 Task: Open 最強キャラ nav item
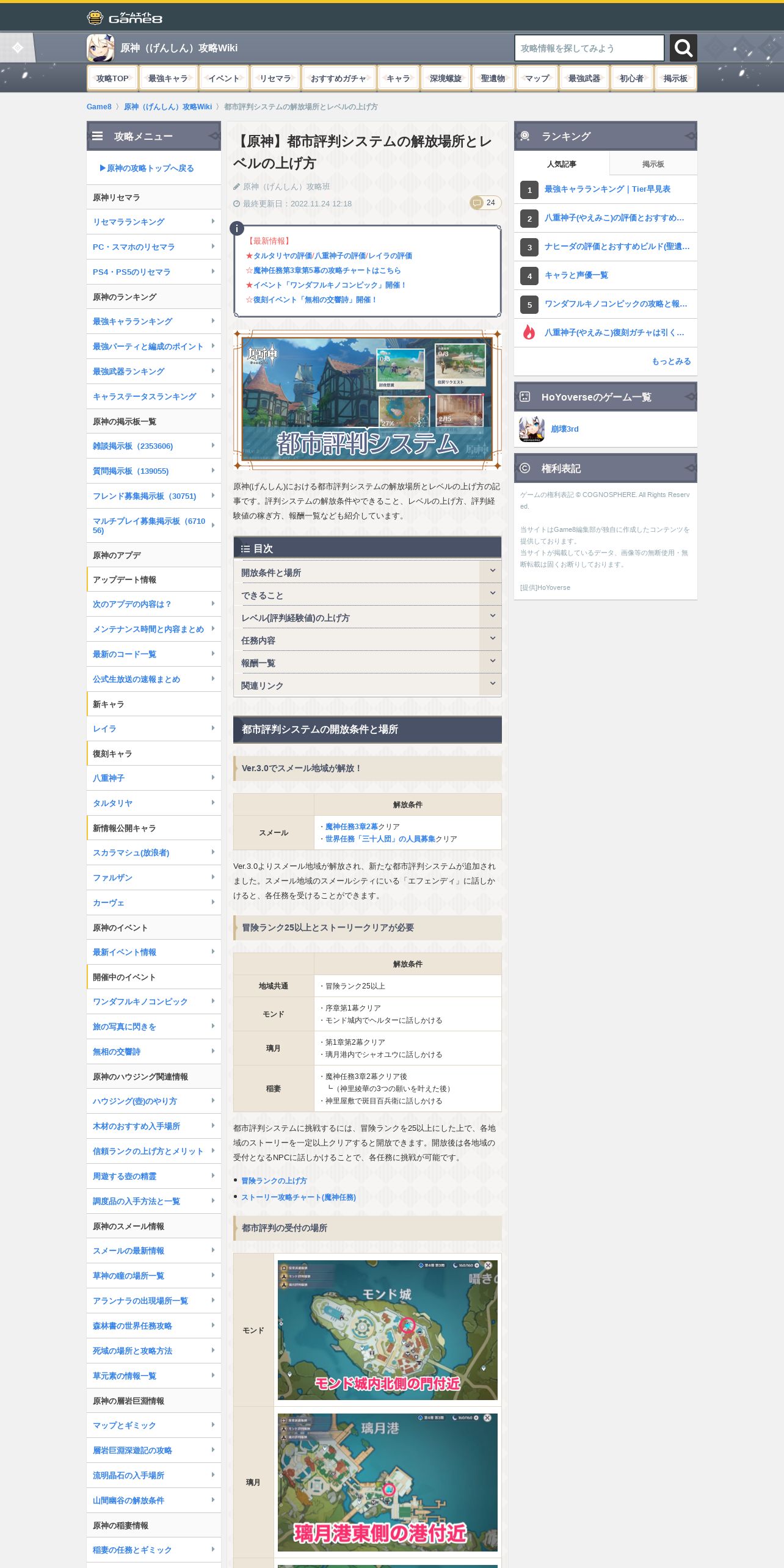[x=168, y=78]
